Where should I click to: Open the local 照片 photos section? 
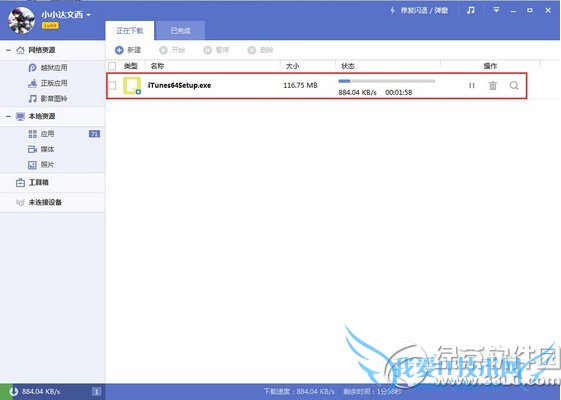coord(41,165)
